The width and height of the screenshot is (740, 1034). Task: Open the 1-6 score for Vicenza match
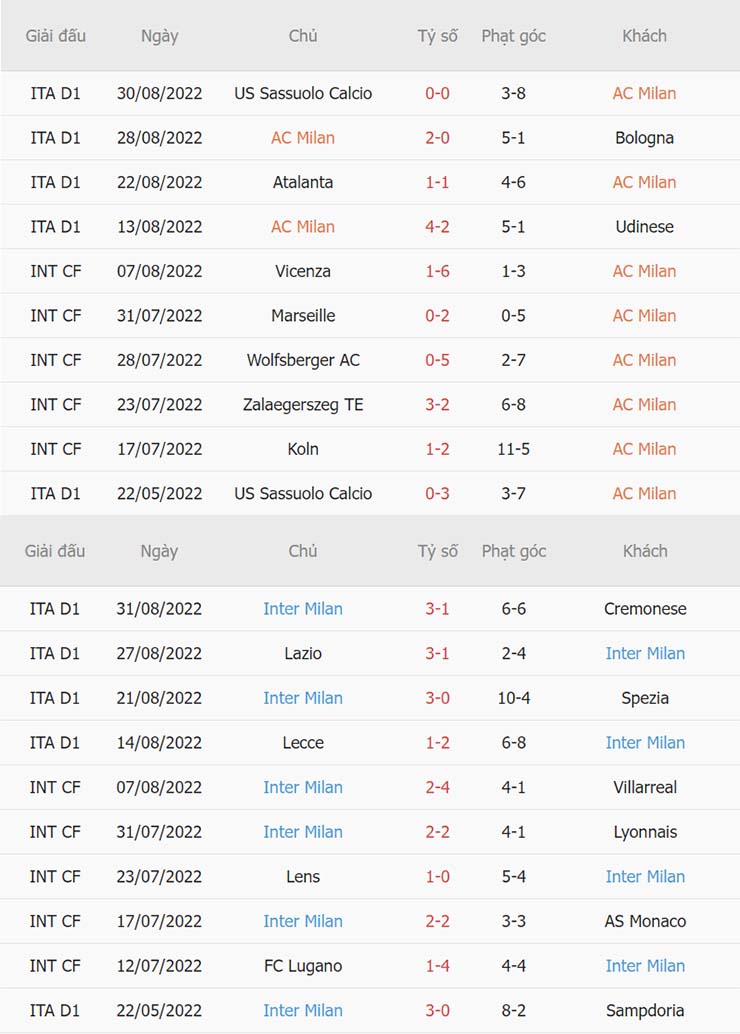[x=437, y=271]
